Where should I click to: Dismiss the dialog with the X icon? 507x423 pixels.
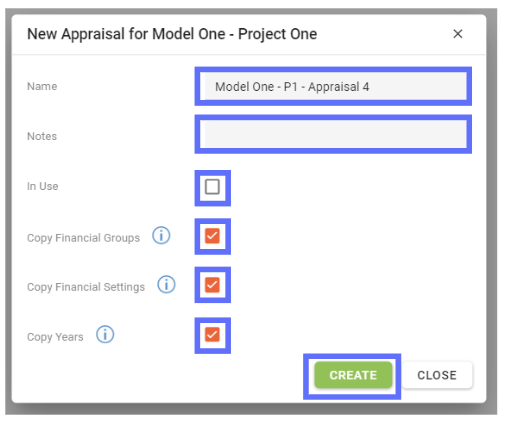(457, 34)
